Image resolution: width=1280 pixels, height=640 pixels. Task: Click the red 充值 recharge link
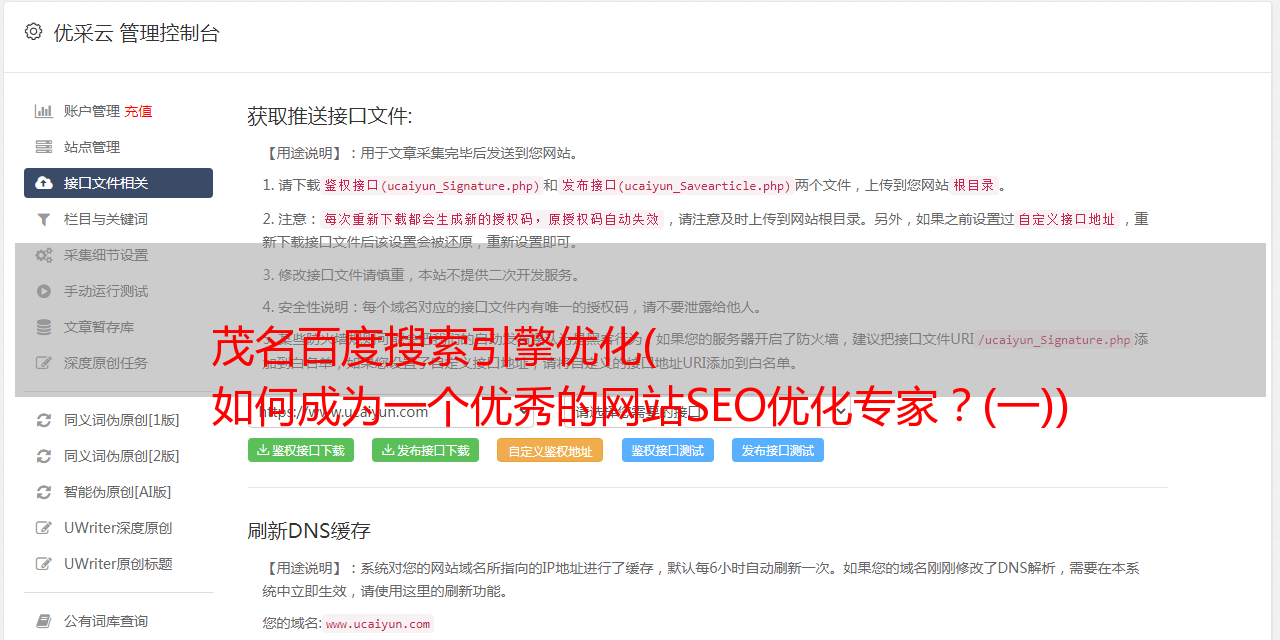(x=138, y=111)
